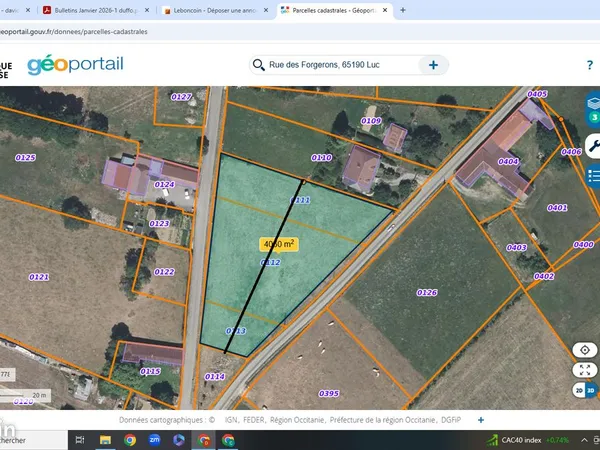Click parcel label 0111
The image size is (600, 450).
(x=300, y=200)
